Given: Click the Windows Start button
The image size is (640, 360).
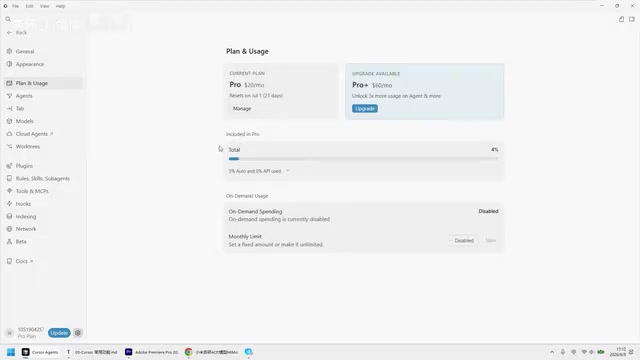Looking at the screenshot, I should [x=11, y=352].
